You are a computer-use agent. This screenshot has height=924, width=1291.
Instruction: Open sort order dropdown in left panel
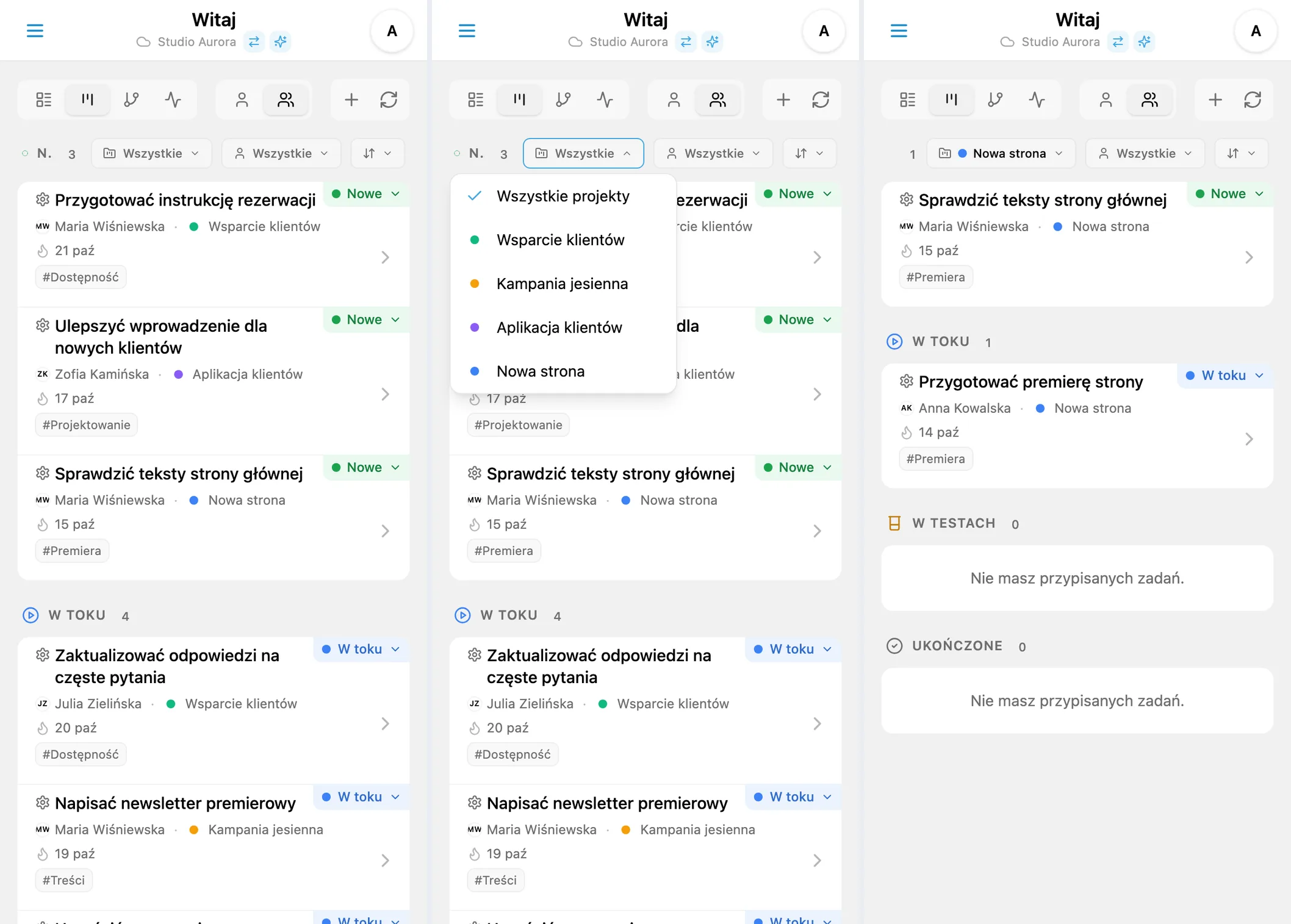pyautogui.click(x=378, y=153)
